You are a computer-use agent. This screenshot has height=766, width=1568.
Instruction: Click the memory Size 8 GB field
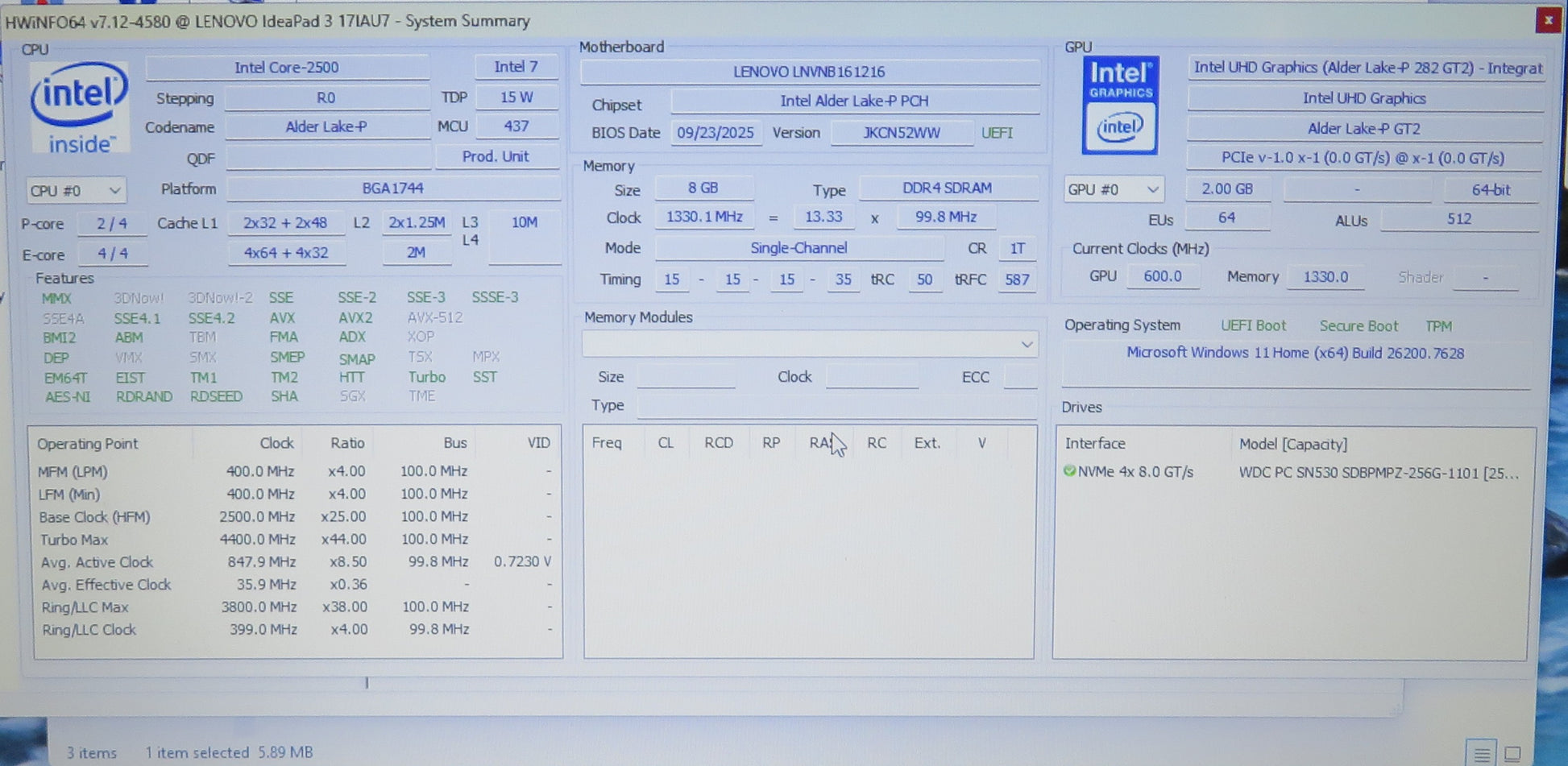703,188
